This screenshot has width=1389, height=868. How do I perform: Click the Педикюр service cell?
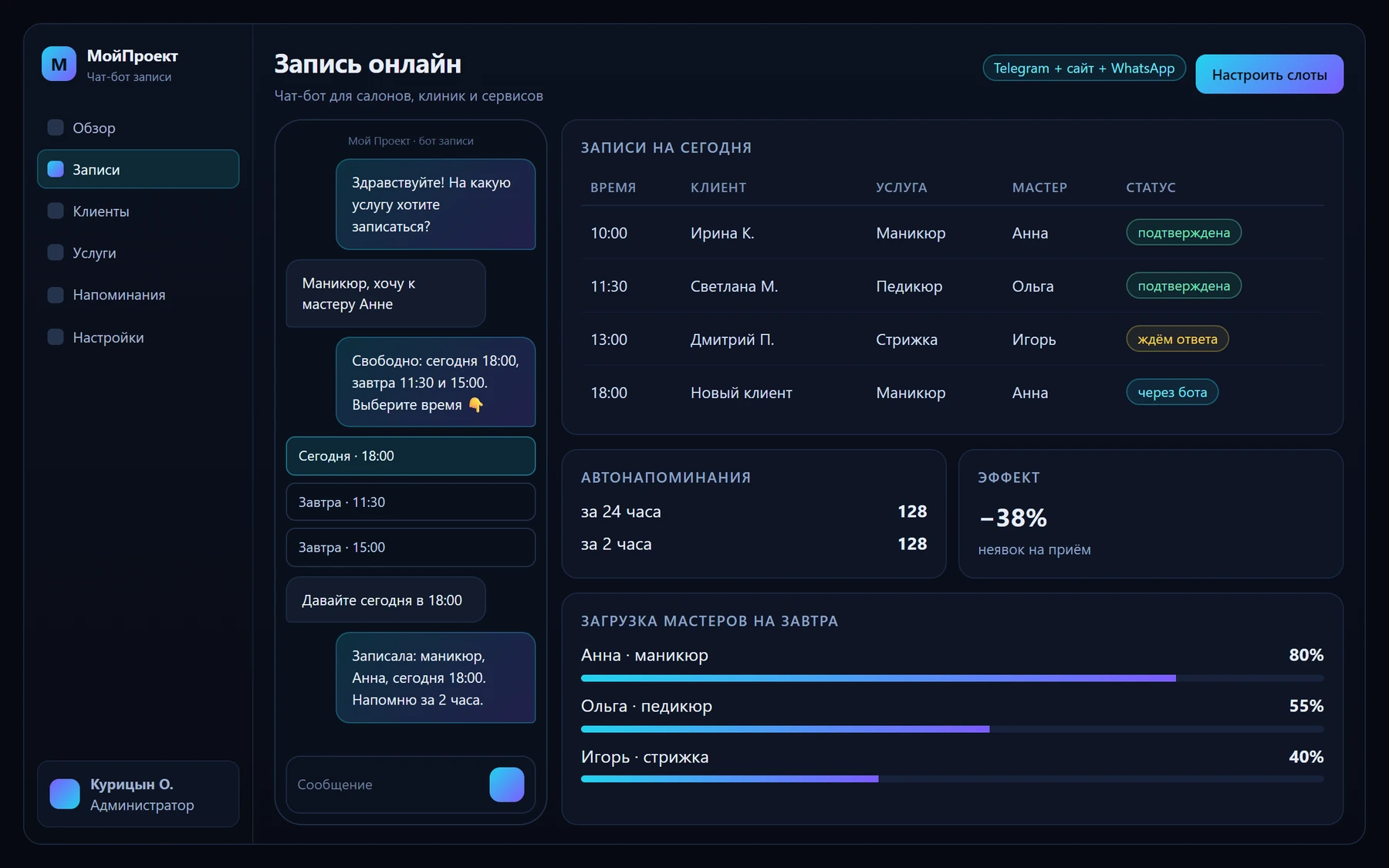tap(909, 286)
